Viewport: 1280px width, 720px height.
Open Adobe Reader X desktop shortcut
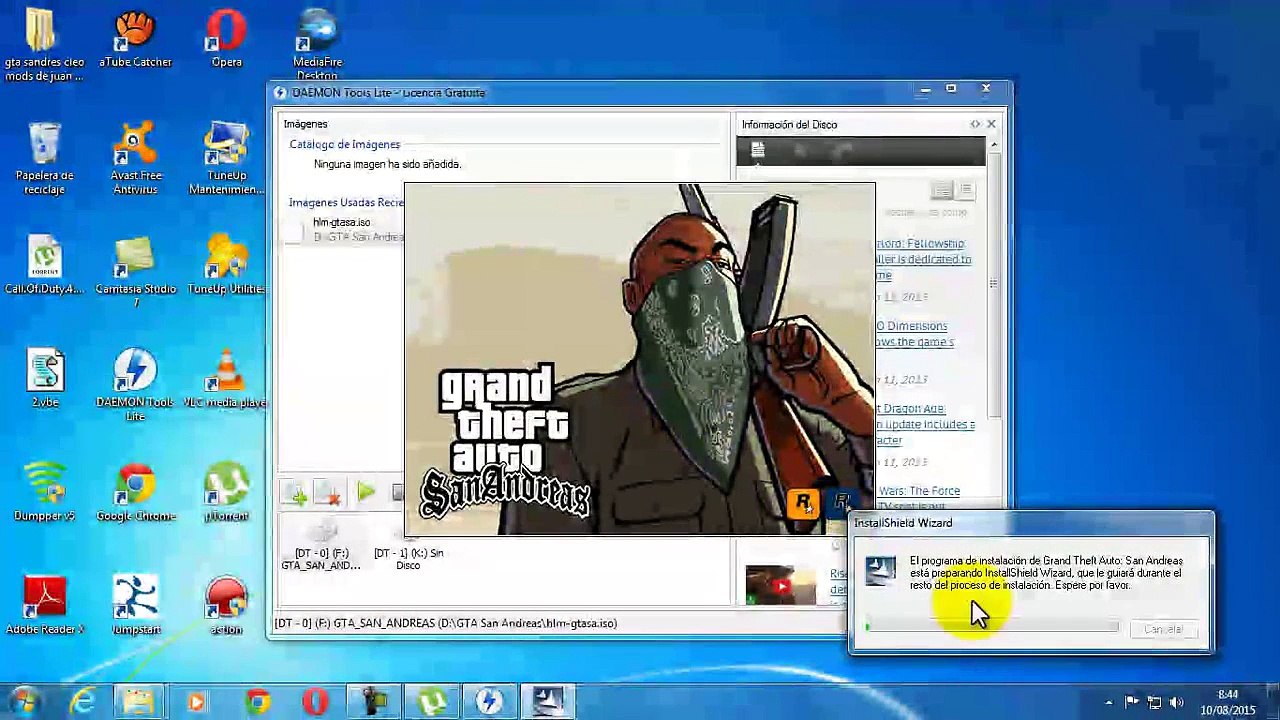[44, 605]
